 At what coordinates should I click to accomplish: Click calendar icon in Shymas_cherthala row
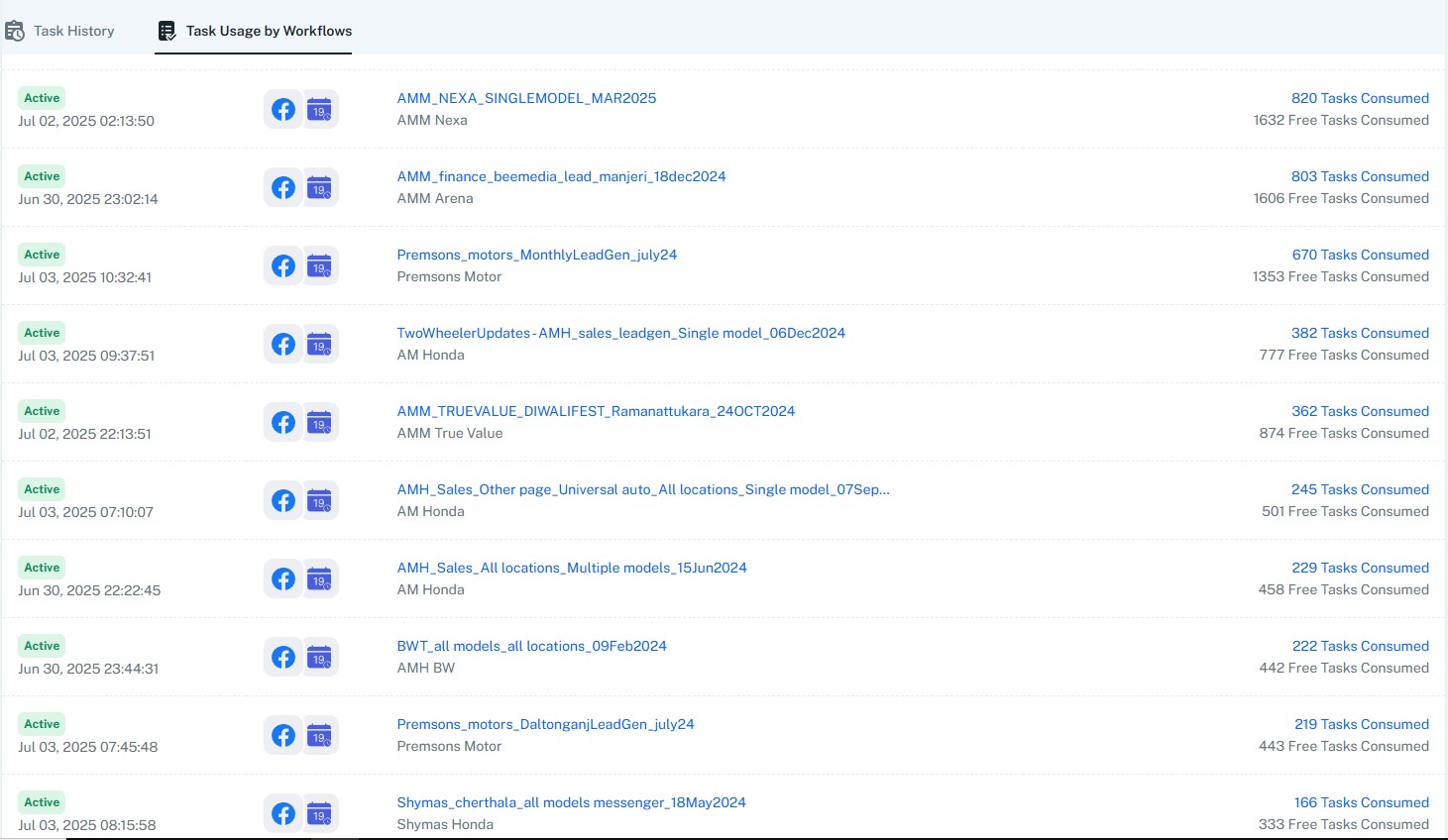[x=319, y=813]
